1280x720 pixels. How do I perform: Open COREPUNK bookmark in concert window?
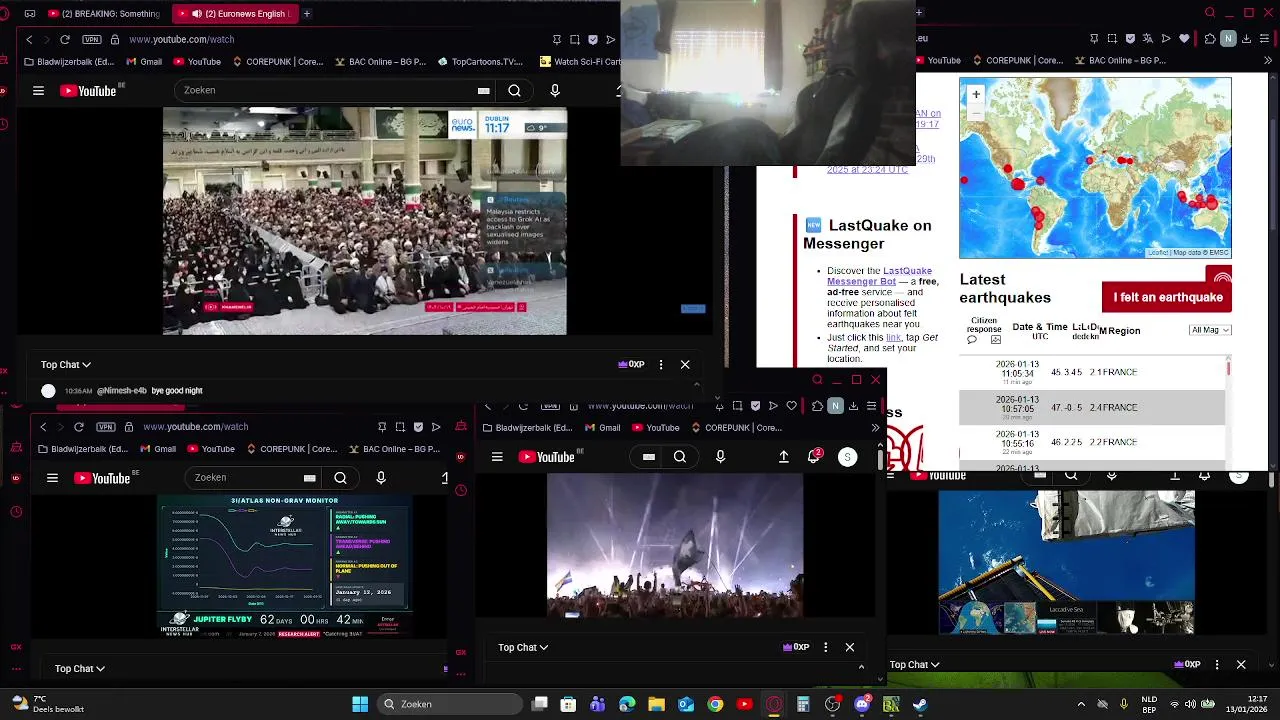click(735, 428)
